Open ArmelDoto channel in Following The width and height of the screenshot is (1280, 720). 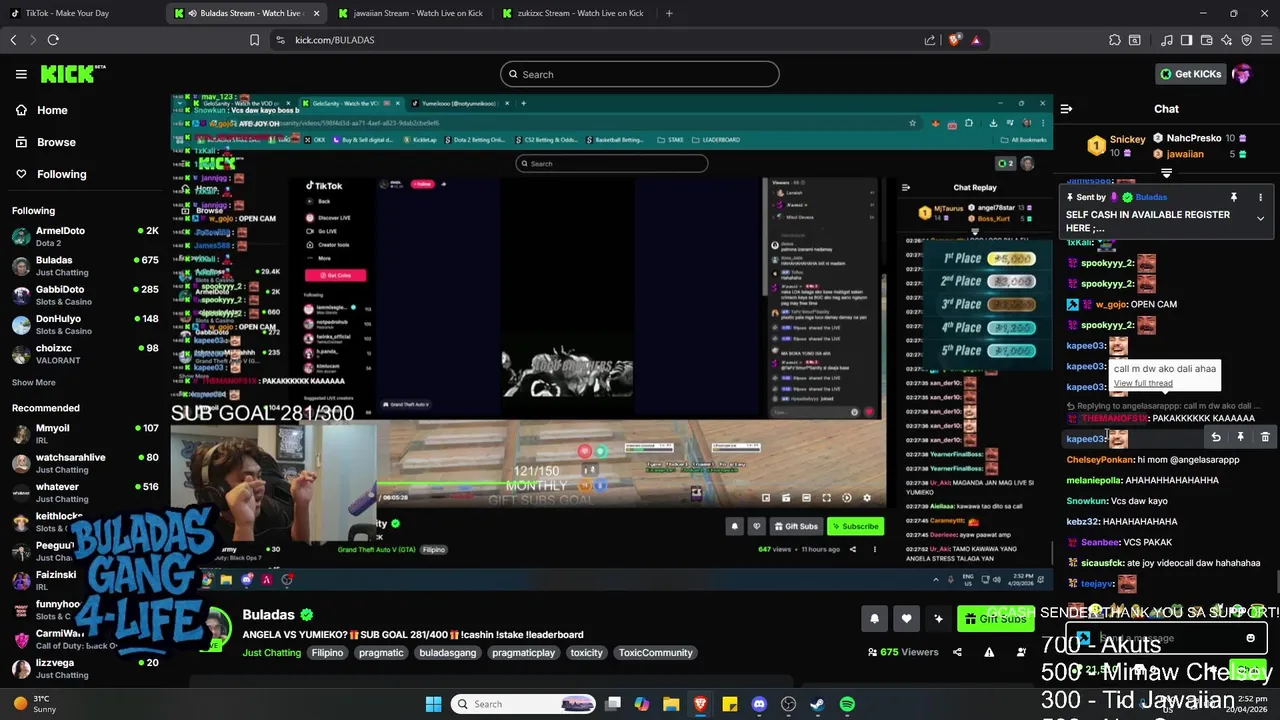85,236
